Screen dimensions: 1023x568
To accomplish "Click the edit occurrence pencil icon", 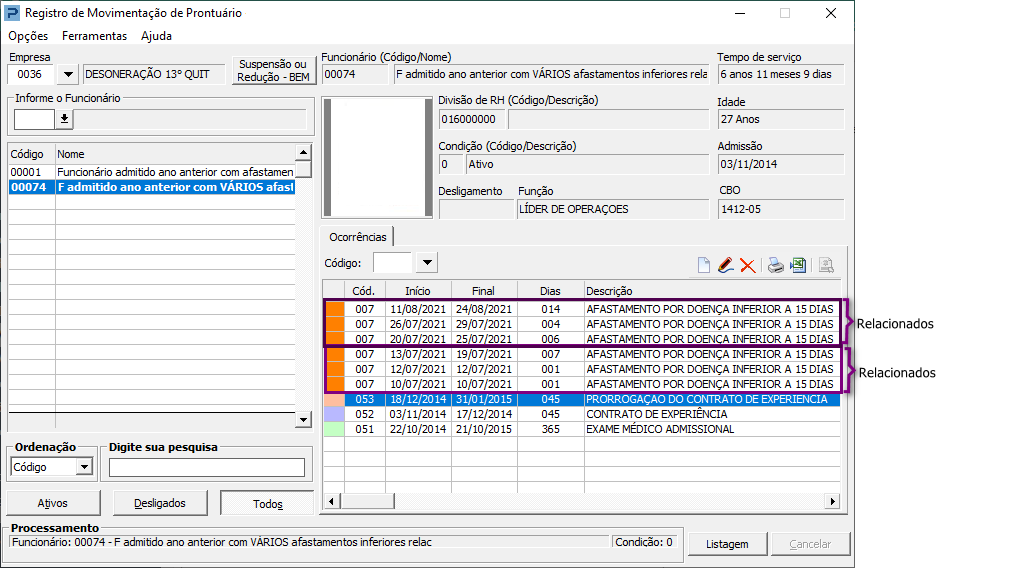I will [725, 265].
